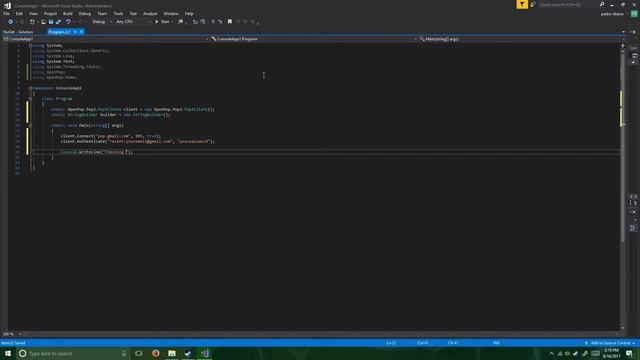The width and height of the screenshot is (640, 360).
Task: Open the Windows action center icon
Action: coord(629,353)
